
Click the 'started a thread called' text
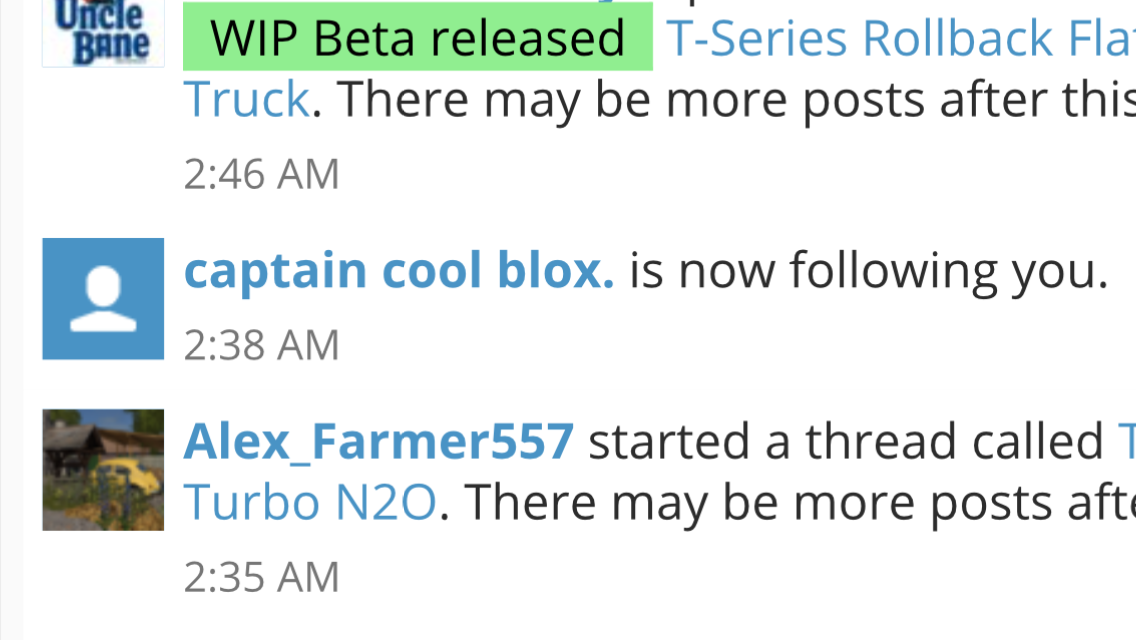(845, 441)
